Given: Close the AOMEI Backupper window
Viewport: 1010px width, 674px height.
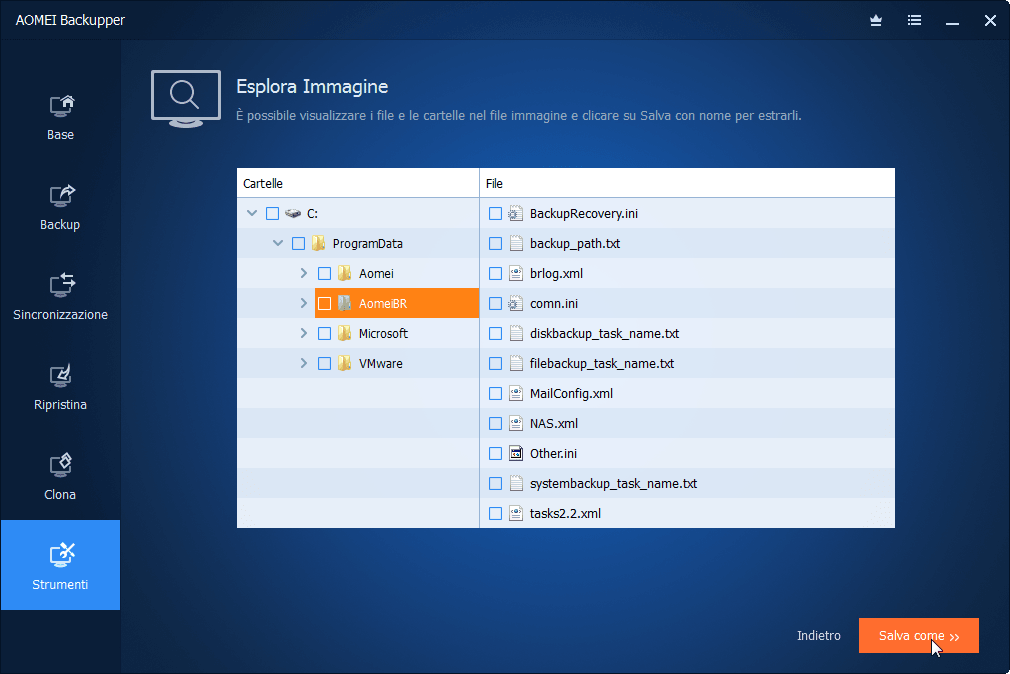Looking at the screenshot, I should click(x=991, y=21).
